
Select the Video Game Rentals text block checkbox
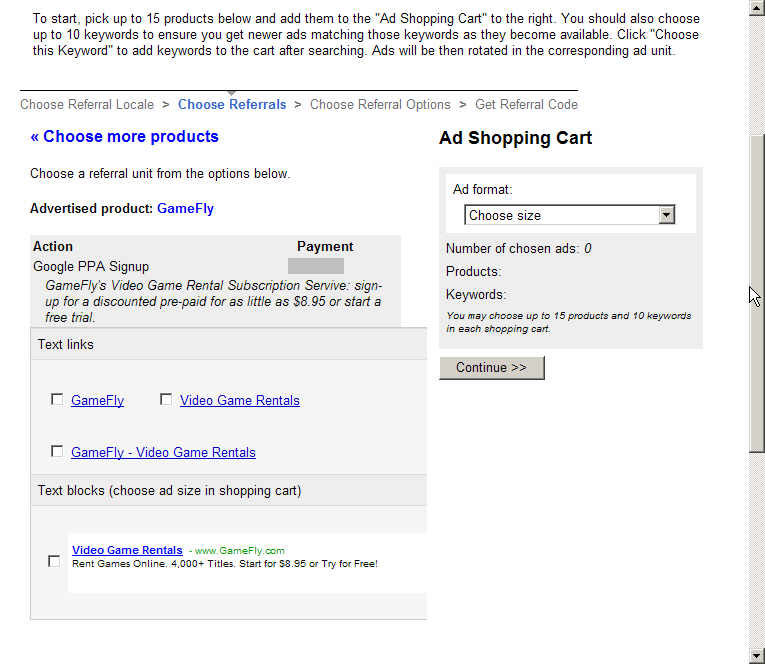[54, 561]
